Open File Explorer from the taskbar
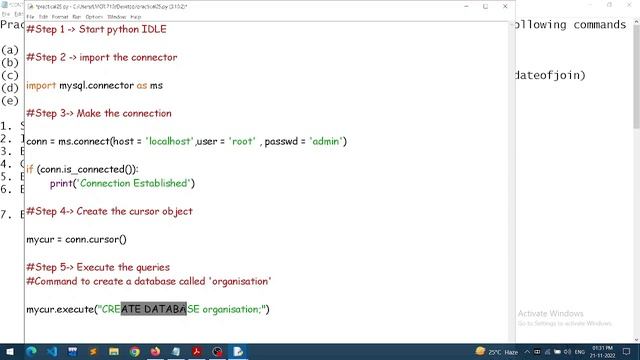The width and height of the screenshot is (640, 360). [x=114, y=351]
